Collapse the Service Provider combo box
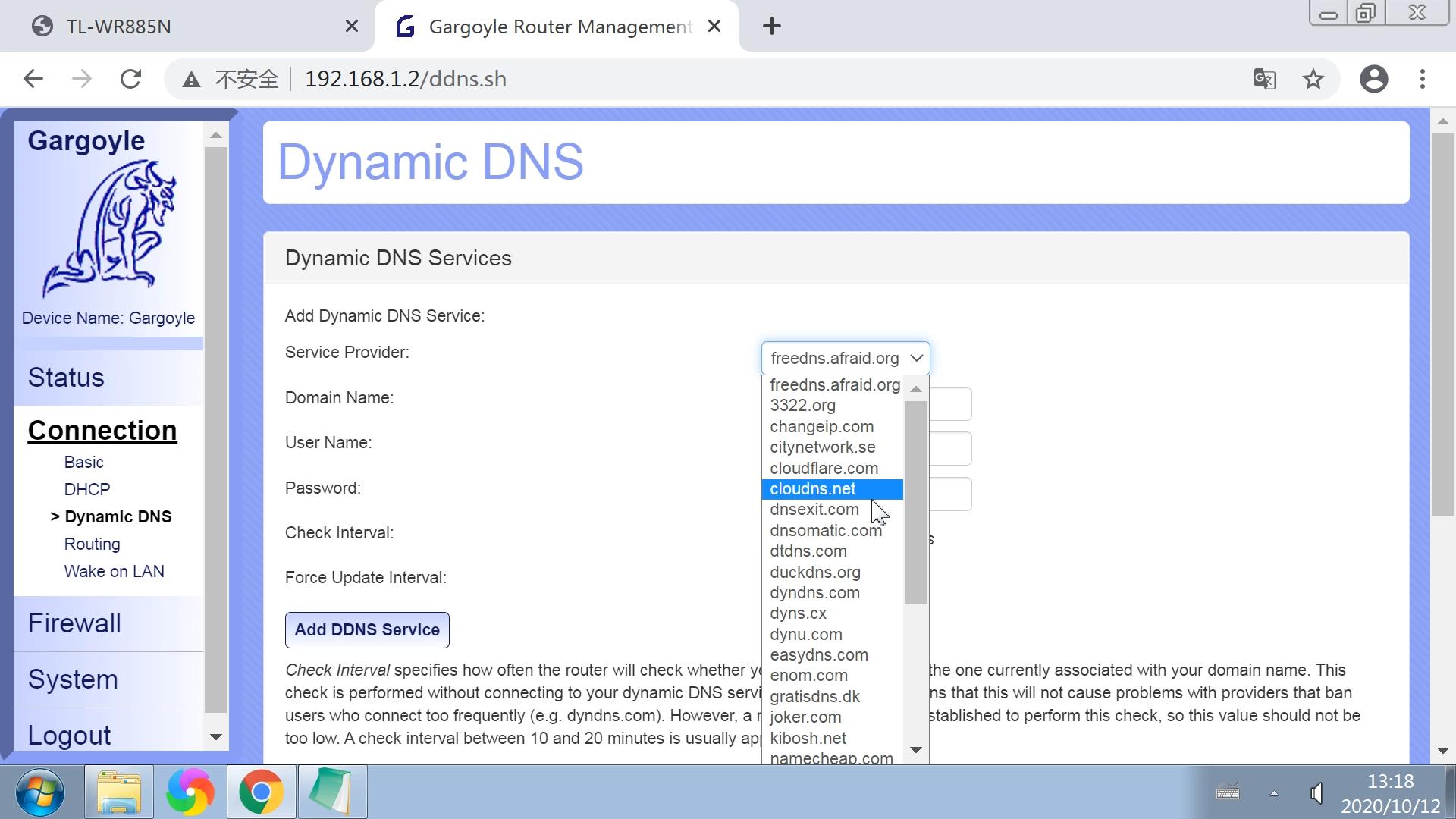The height and width of the screenshot is (819, 1456). 845,358
